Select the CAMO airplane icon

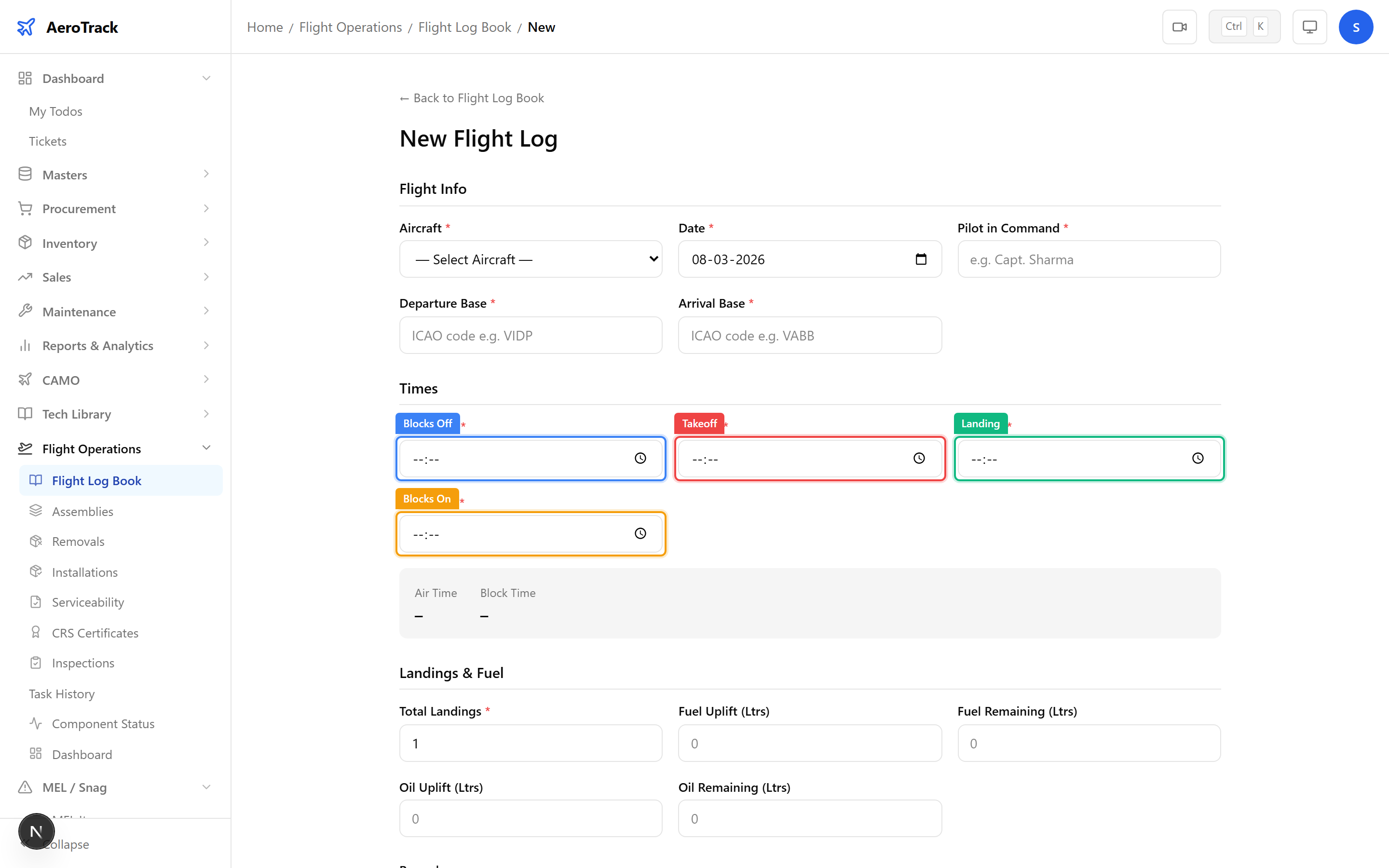click(x=25, y=380)
